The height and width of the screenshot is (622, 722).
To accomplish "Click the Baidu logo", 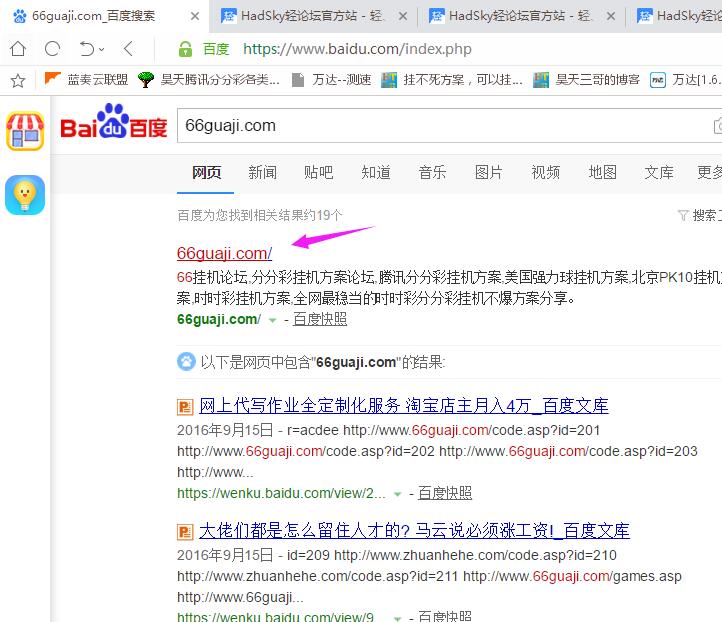I will click(113, 126).
